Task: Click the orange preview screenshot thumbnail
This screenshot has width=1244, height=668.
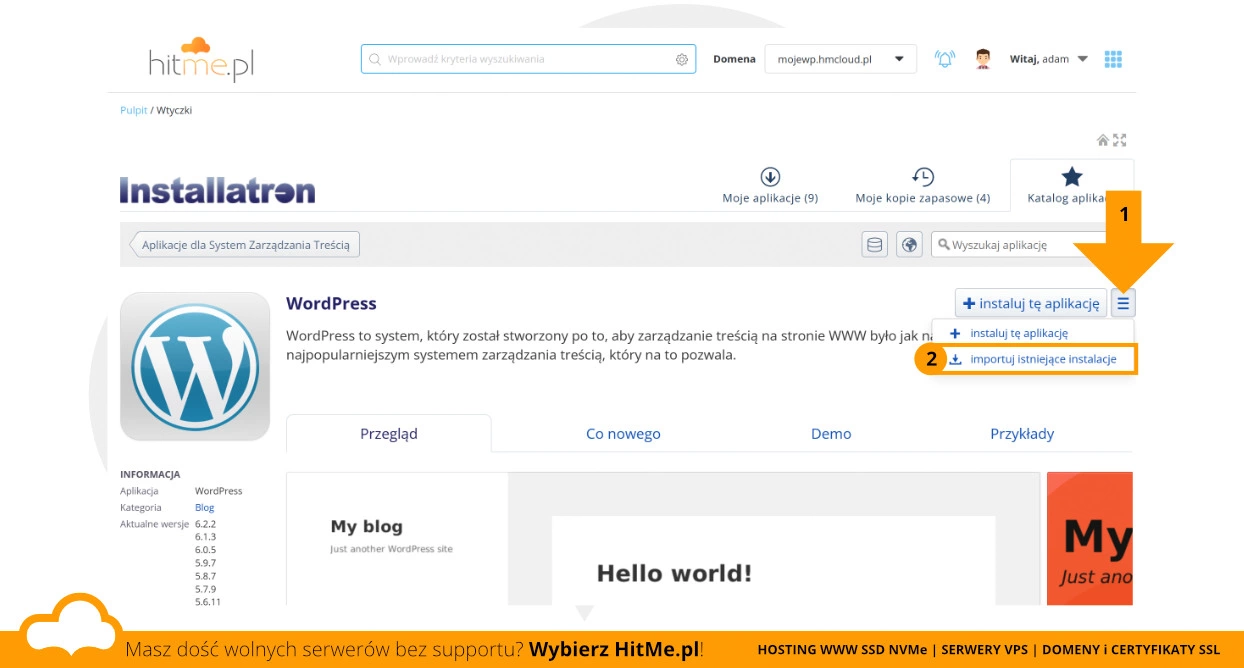Action: click(1090, 539)
